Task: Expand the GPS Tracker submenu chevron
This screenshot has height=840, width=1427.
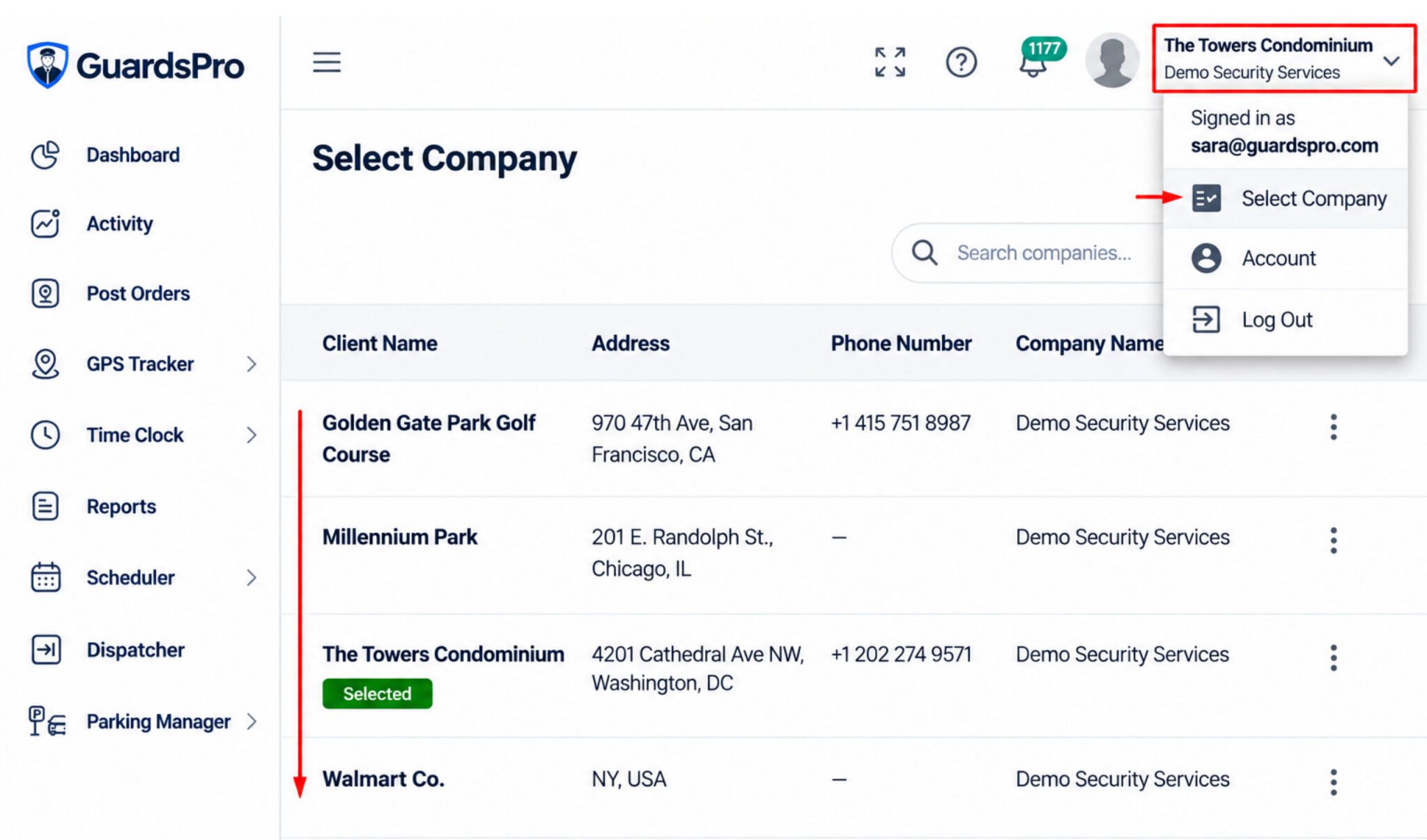Action: 252,364
